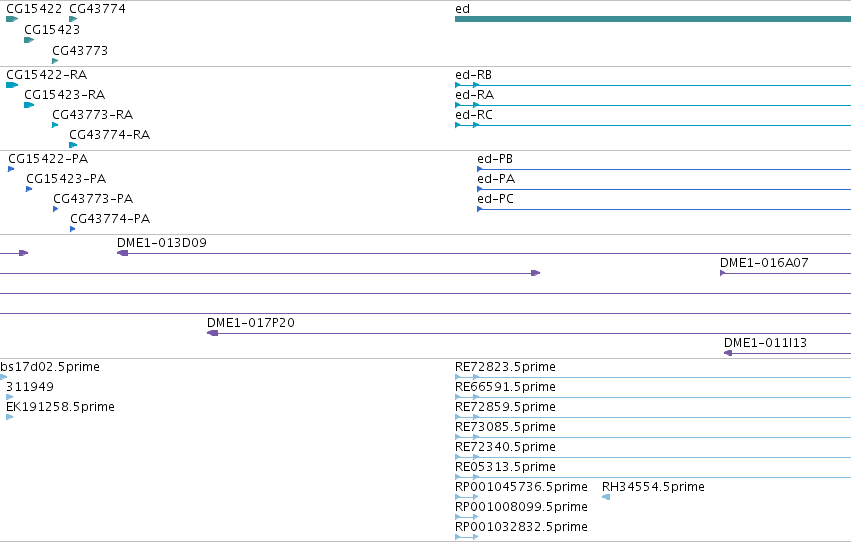Click the RP001032832.5prime EST feature
Image resolution: width=851 pixels, height=542 pixels.
pyautogui.click(x=467, y=537)
